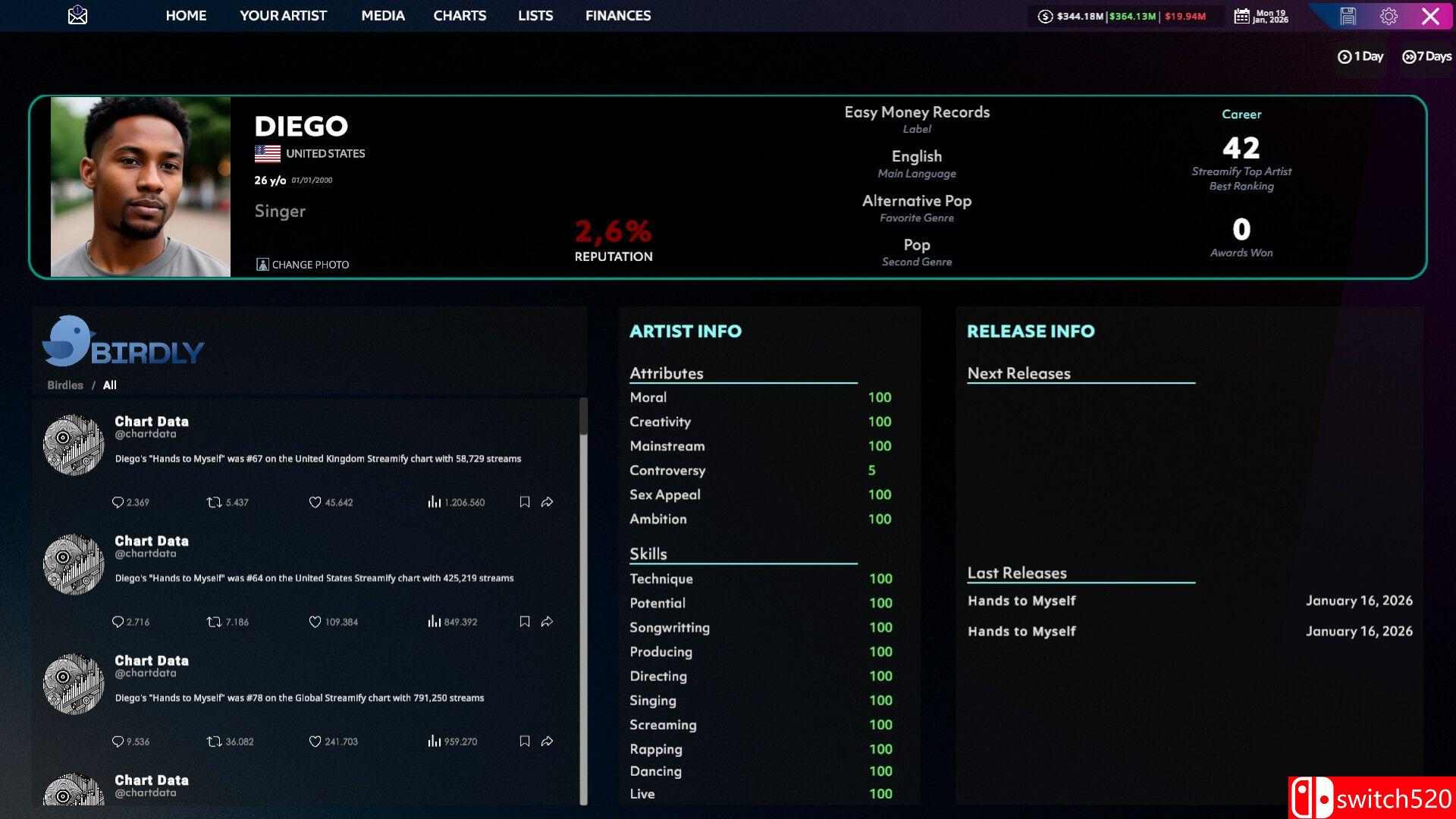
Task: Open the HOME menu
Action: [186, 15]
